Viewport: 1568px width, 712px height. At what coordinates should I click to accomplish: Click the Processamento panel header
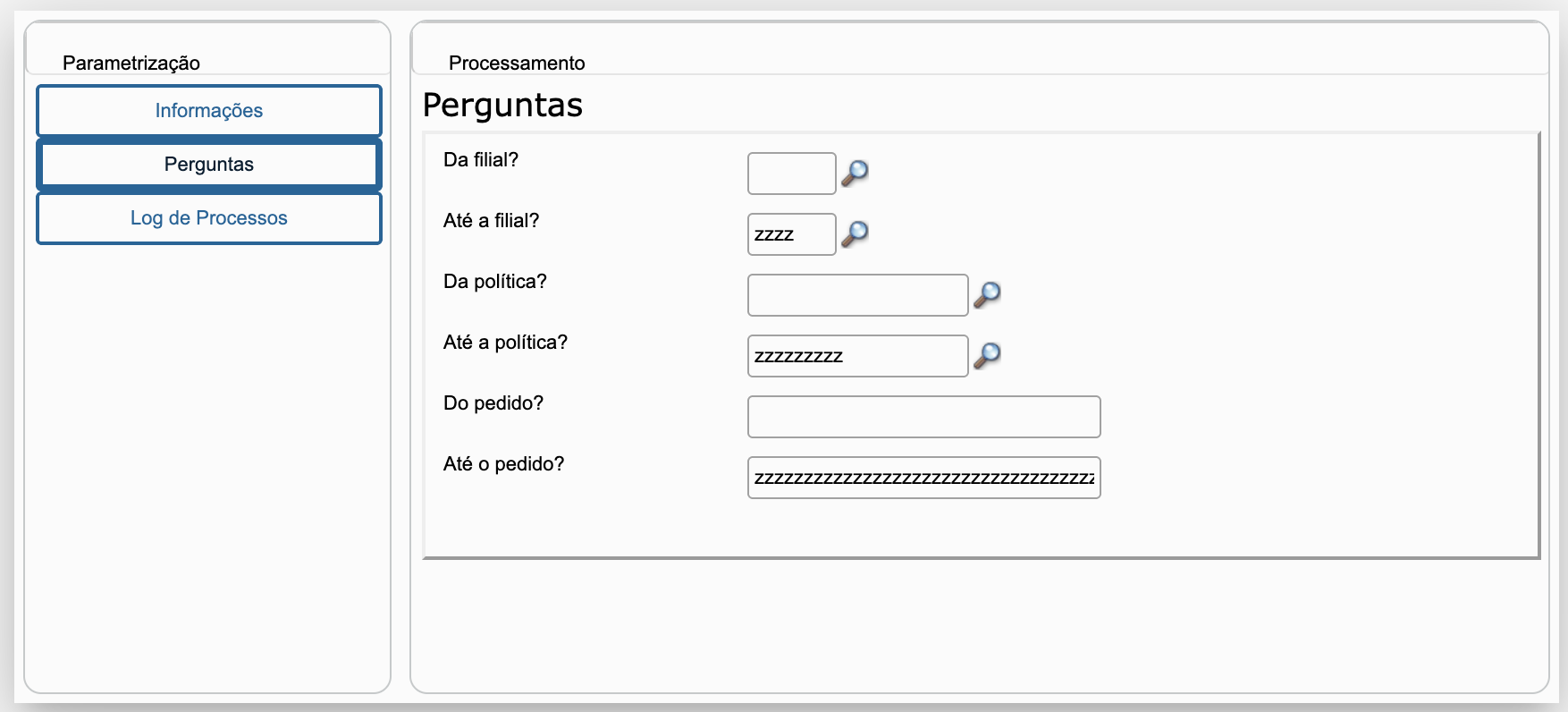pos(517,63)
